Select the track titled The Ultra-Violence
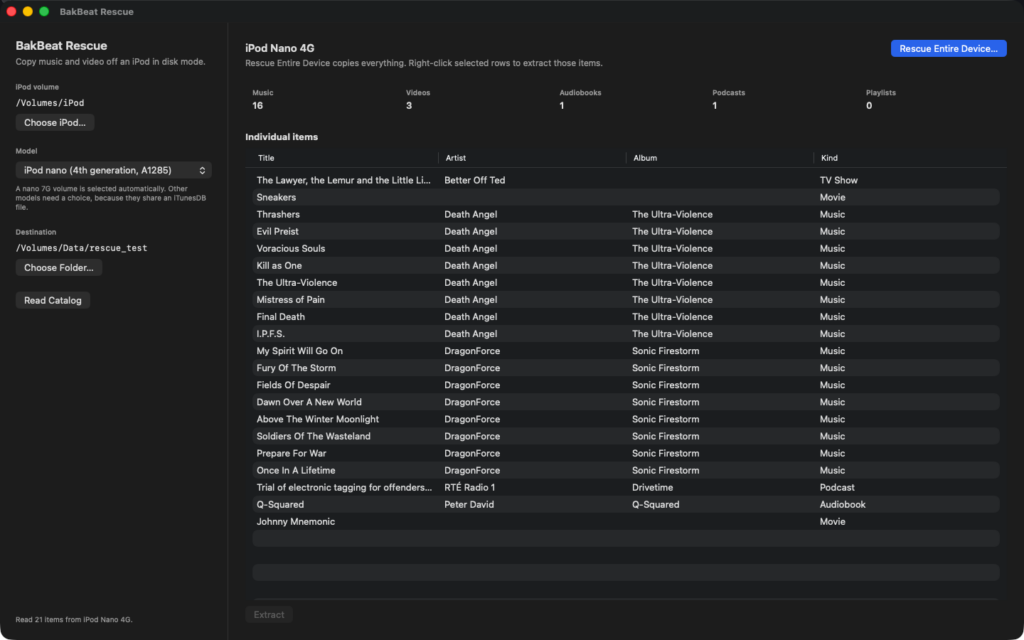Screen dimensions: 1024x640 pos(626,282)
